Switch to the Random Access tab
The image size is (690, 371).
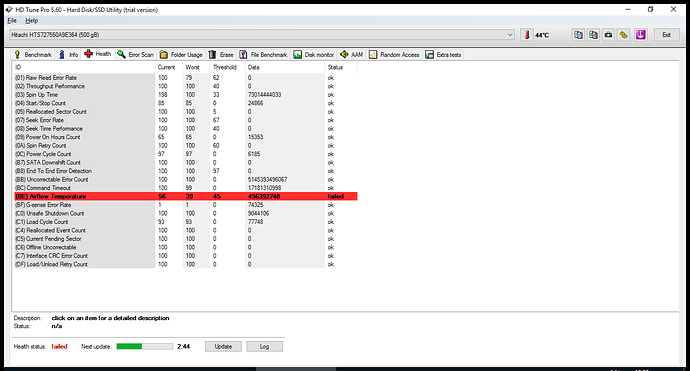click(x=394, y=55)
